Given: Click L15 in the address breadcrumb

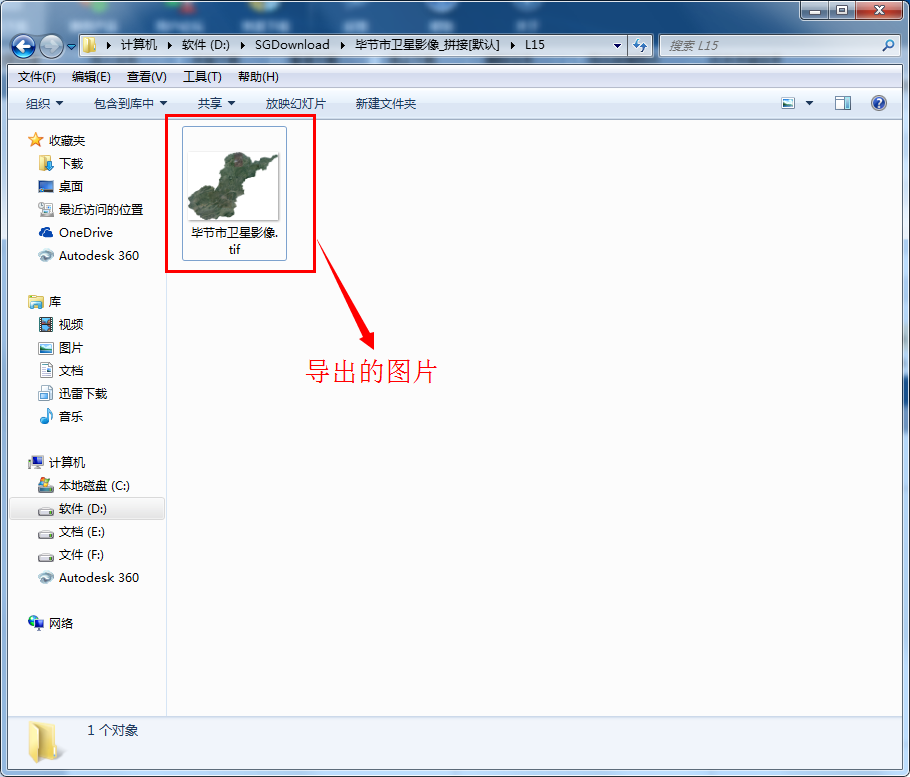Looking at the screenshot, I should (x=535, y=45).
